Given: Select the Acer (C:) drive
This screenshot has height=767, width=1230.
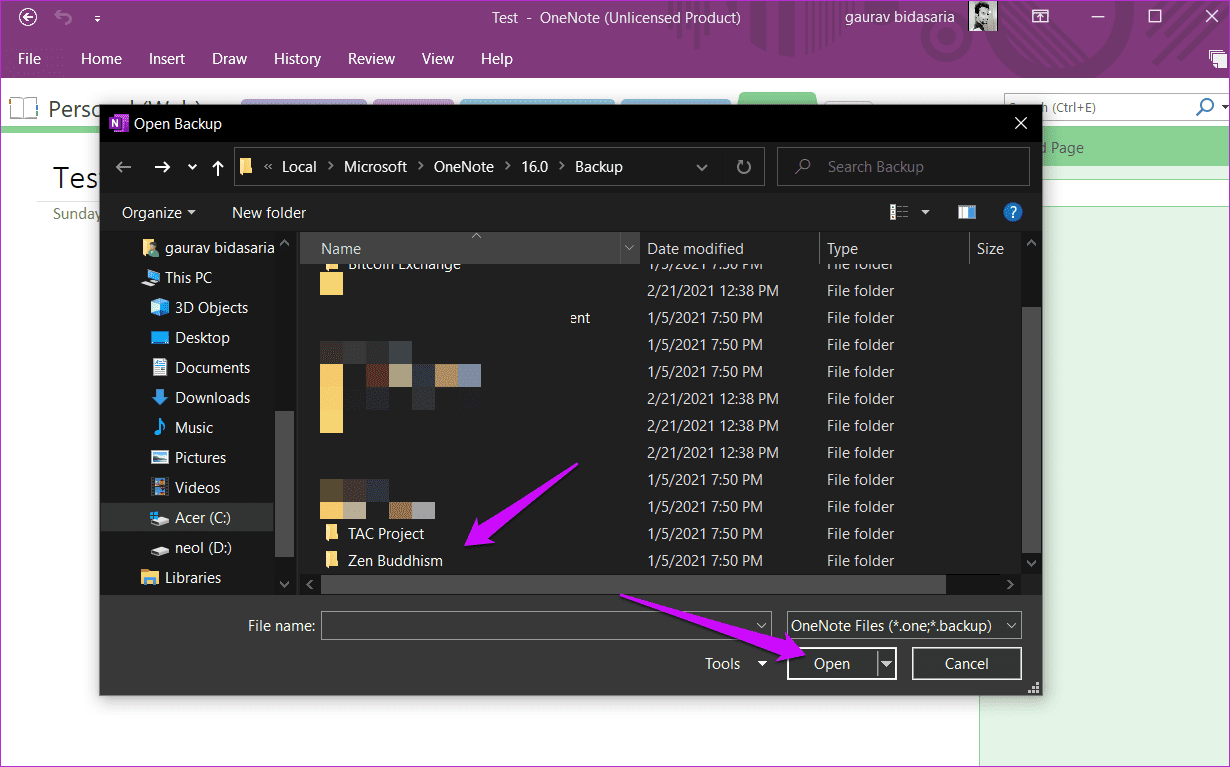Looking at the screenshot, I should tap(189, 517).
